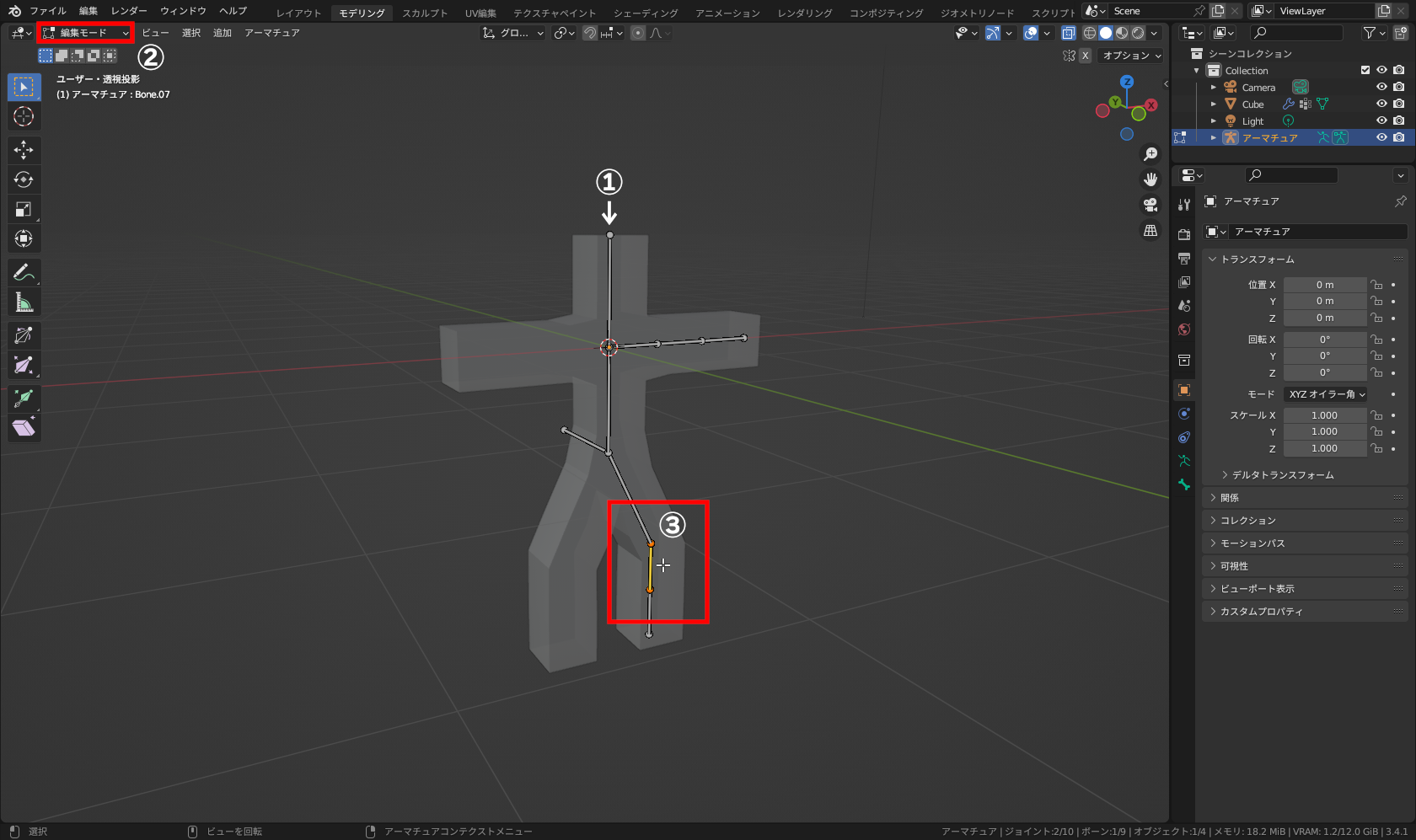Image resolution: width=1416 pixels, height=840 pixels.
Task: Select the Shear tool
Action: pos(24,428)
